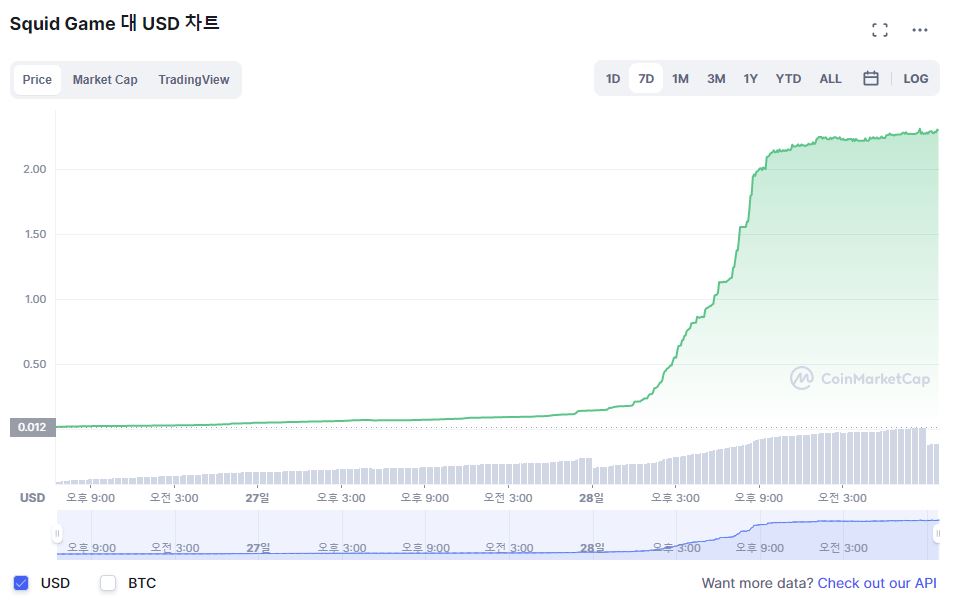Grab the left range slider handle
Screen dimensions: 961x609
58,534
